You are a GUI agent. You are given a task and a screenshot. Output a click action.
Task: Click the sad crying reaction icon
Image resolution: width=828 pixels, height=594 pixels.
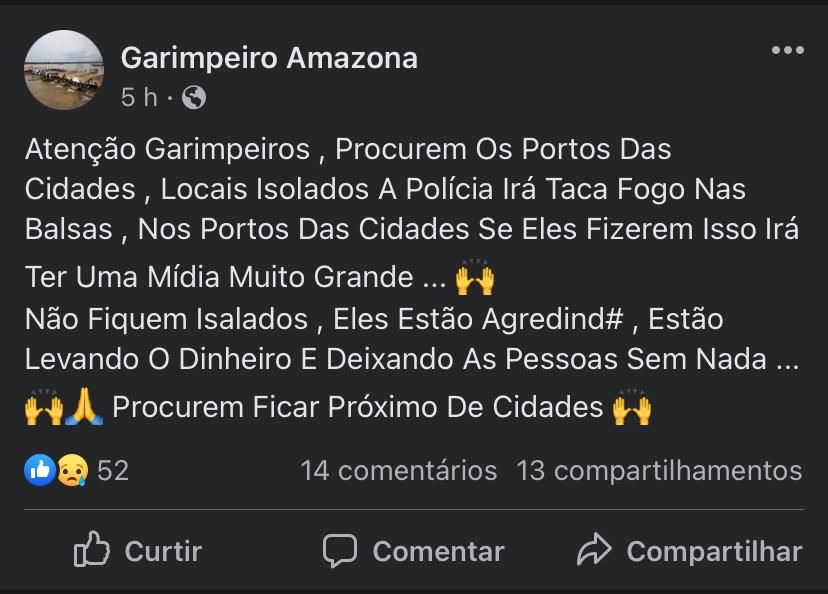click(x=71, y=469)
